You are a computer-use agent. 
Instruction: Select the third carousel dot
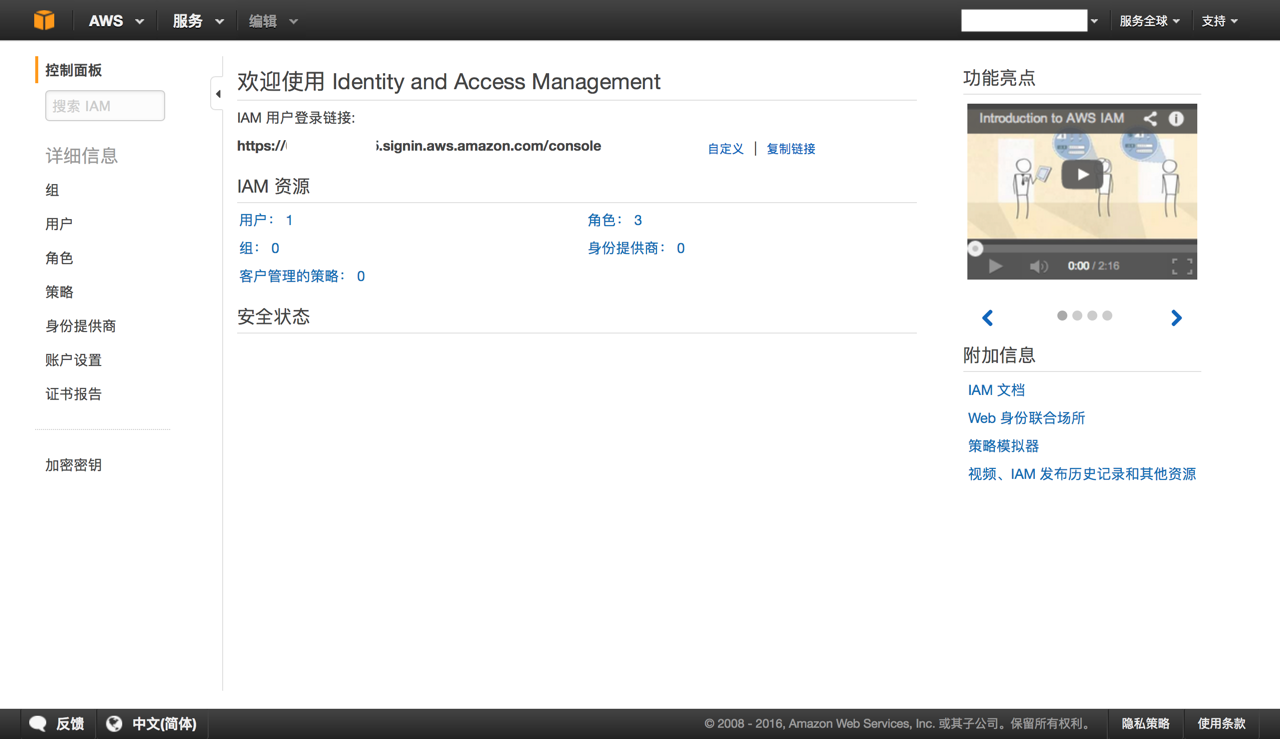coord(1092,316)
